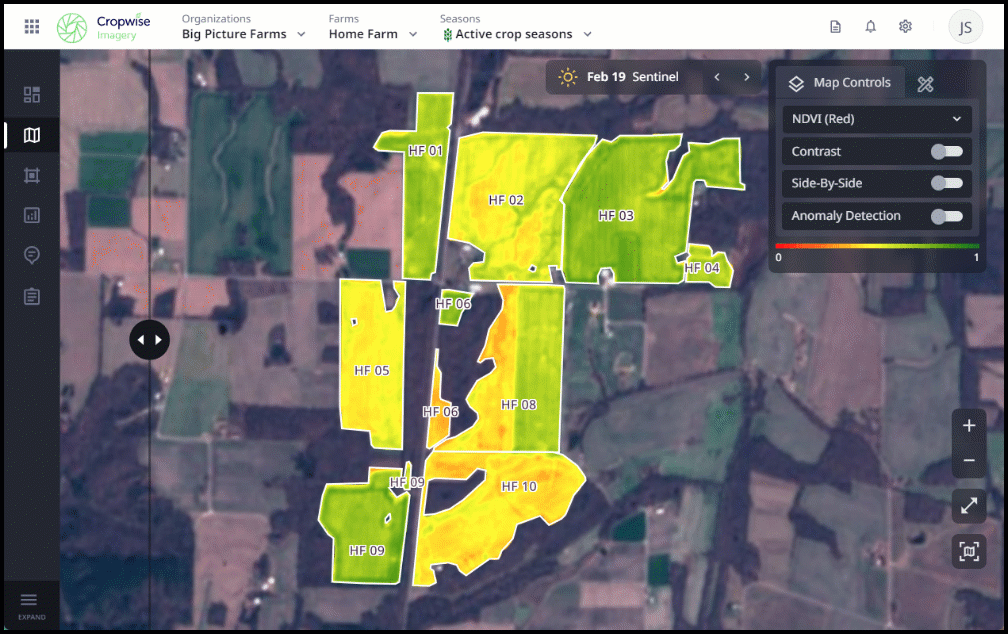Select the map view sidebar icon
Screen dimensions: 1008x634
[x=32, y=135]
